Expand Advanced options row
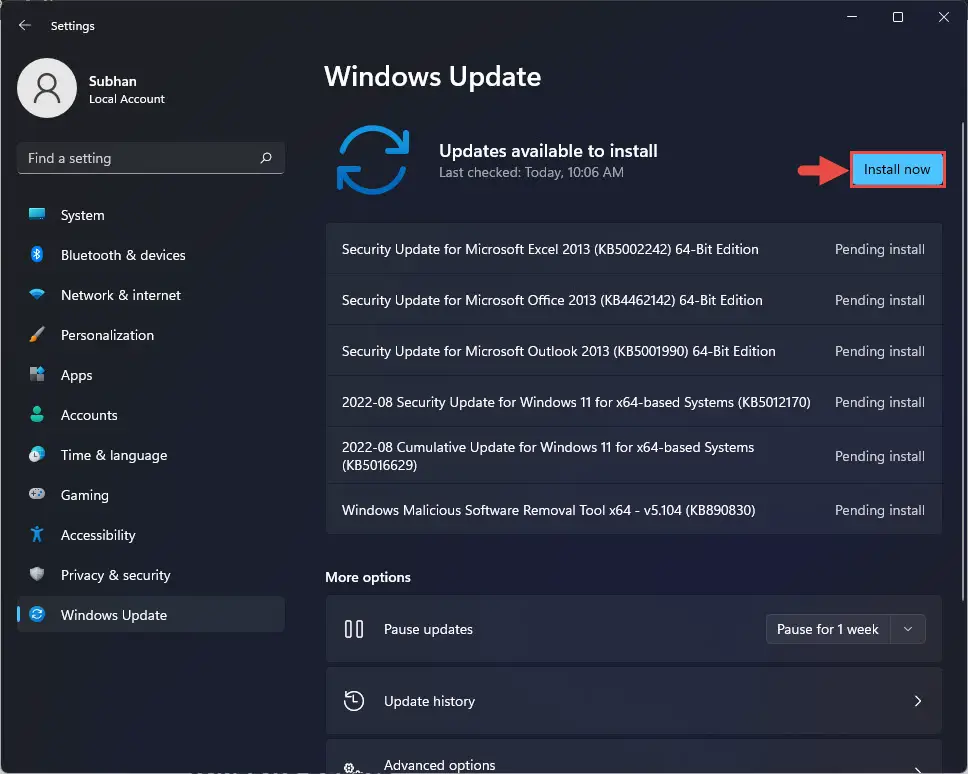The image size is (968, 774). pos(633,757)
